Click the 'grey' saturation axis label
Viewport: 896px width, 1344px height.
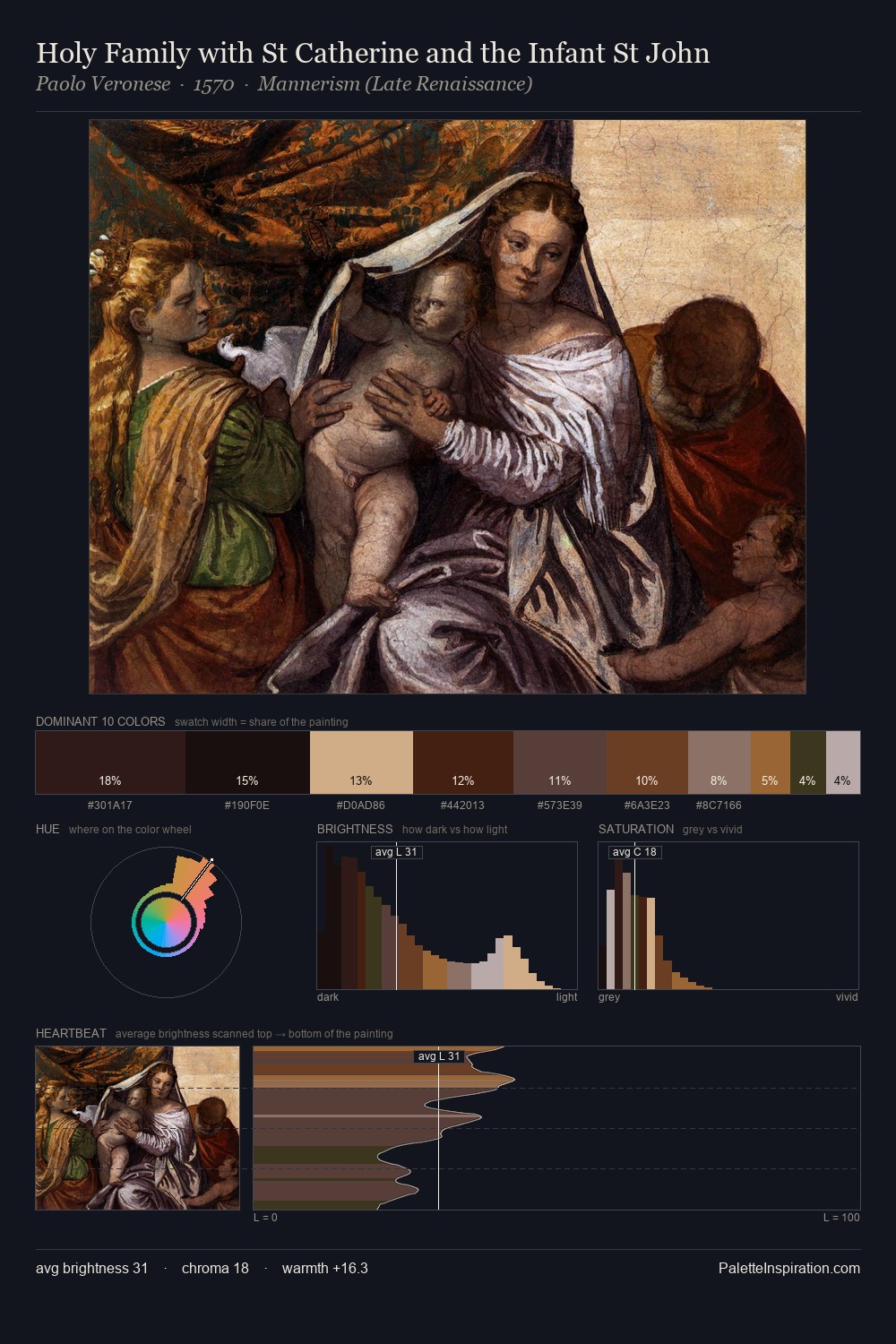[609, 997]
